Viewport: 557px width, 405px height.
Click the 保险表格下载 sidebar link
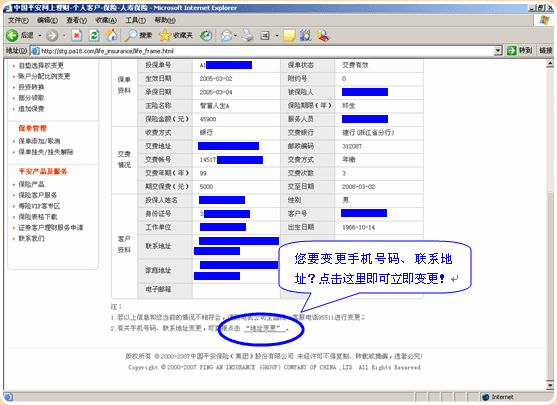38,217
